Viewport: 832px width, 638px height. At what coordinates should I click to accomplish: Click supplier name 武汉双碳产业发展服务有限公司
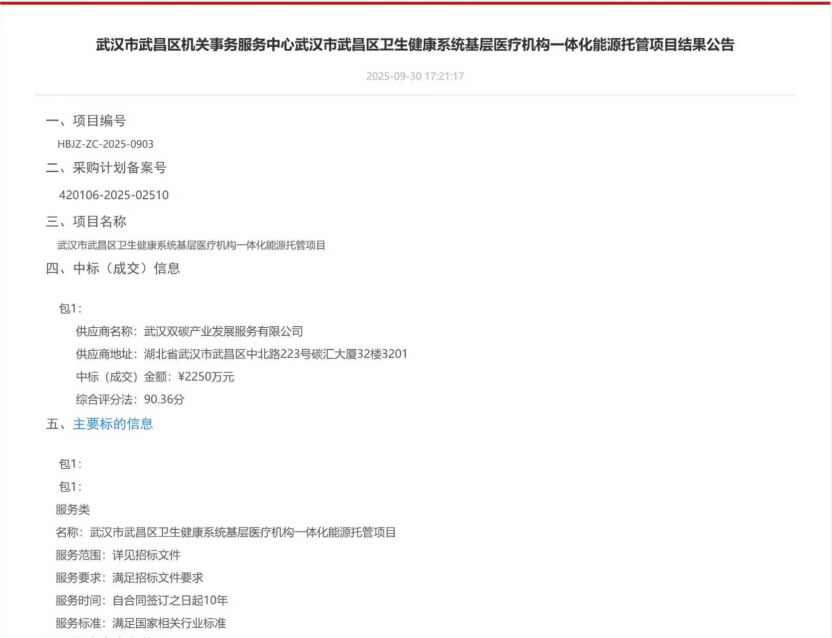(x=223, y=331)
